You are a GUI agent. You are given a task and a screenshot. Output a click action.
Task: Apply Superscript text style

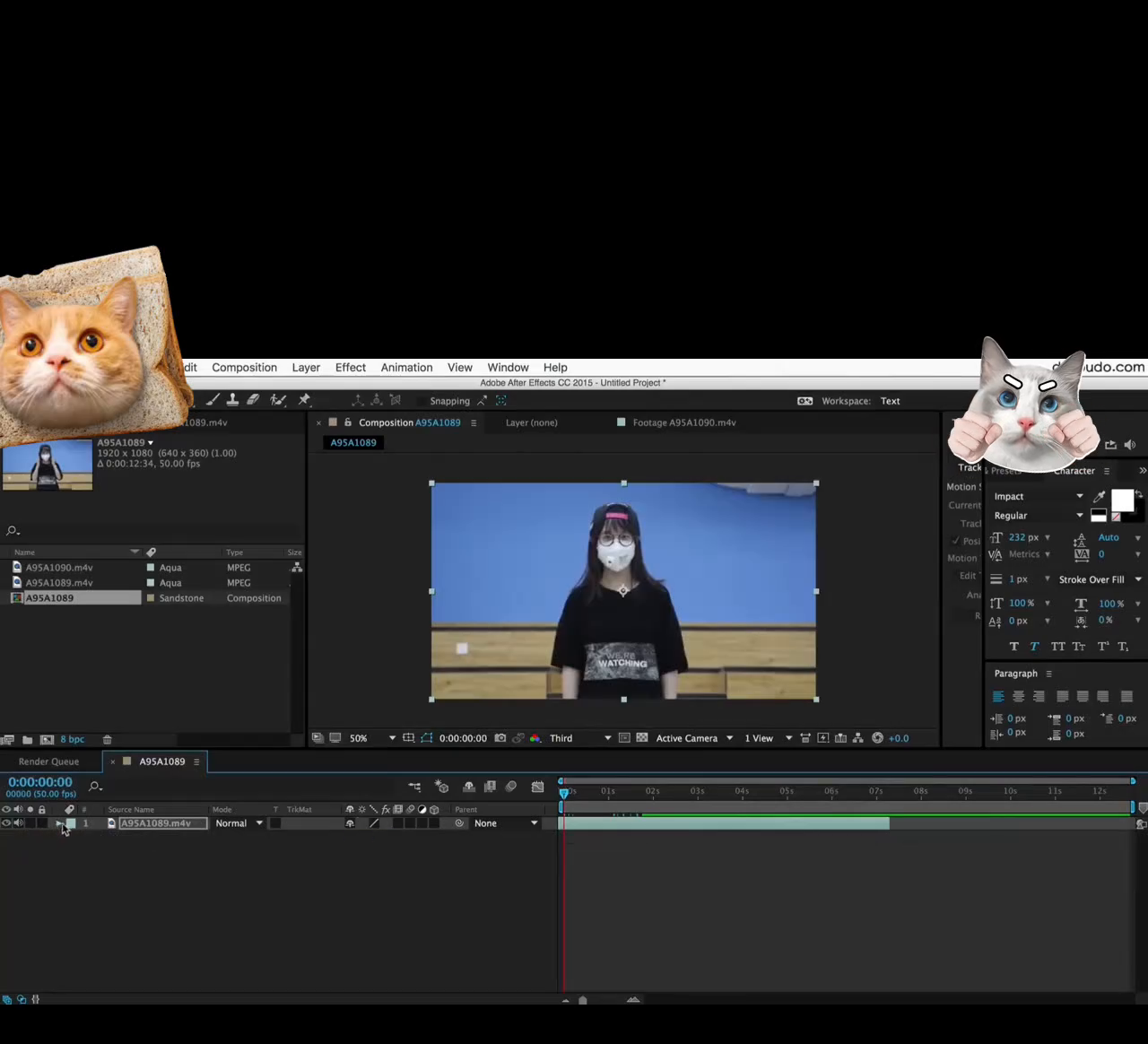1103,646
